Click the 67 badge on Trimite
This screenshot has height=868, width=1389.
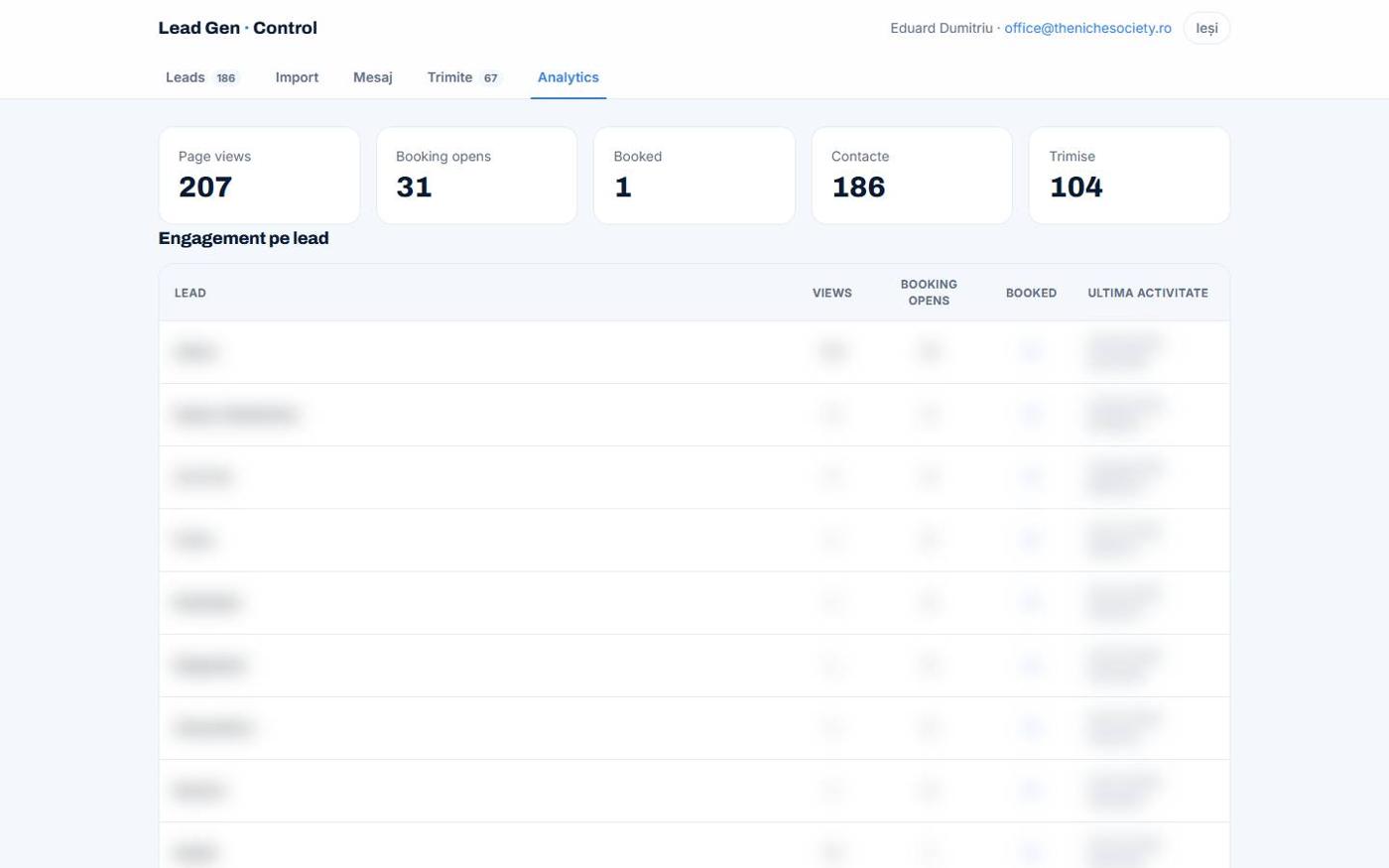pos(490,78)
